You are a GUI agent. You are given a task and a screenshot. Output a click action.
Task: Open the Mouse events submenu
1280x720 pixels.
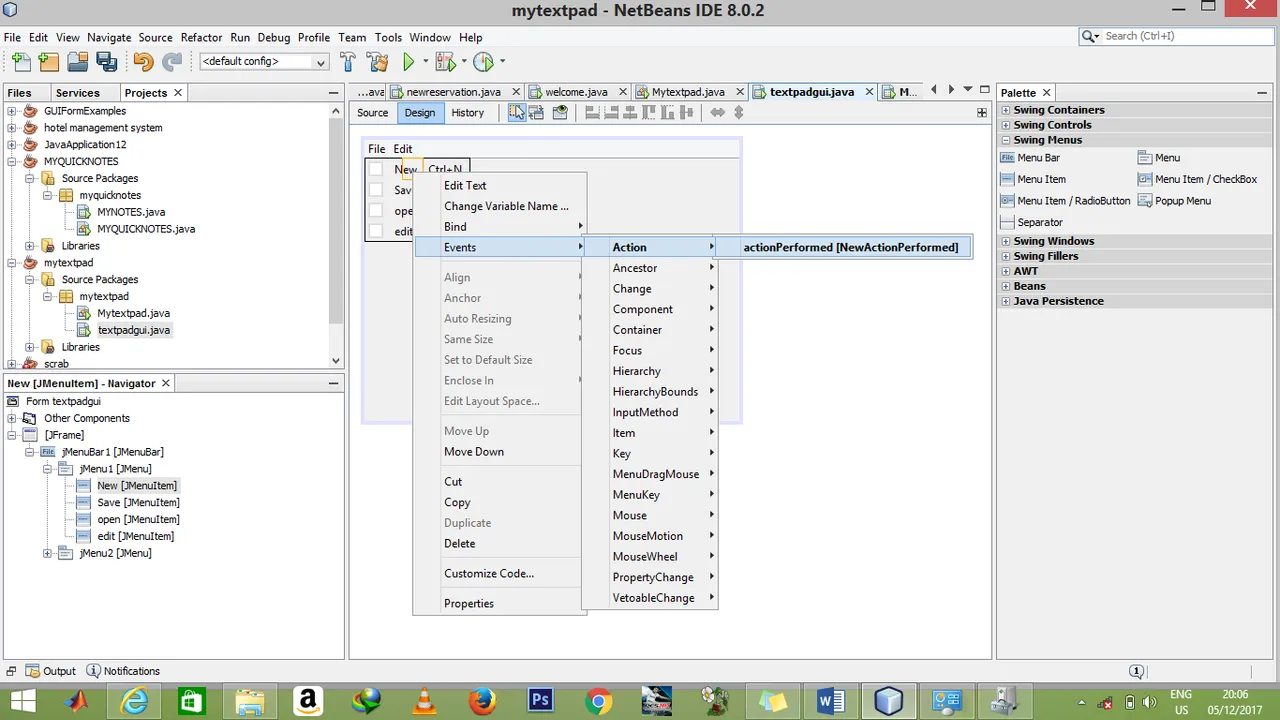[650, 515]
